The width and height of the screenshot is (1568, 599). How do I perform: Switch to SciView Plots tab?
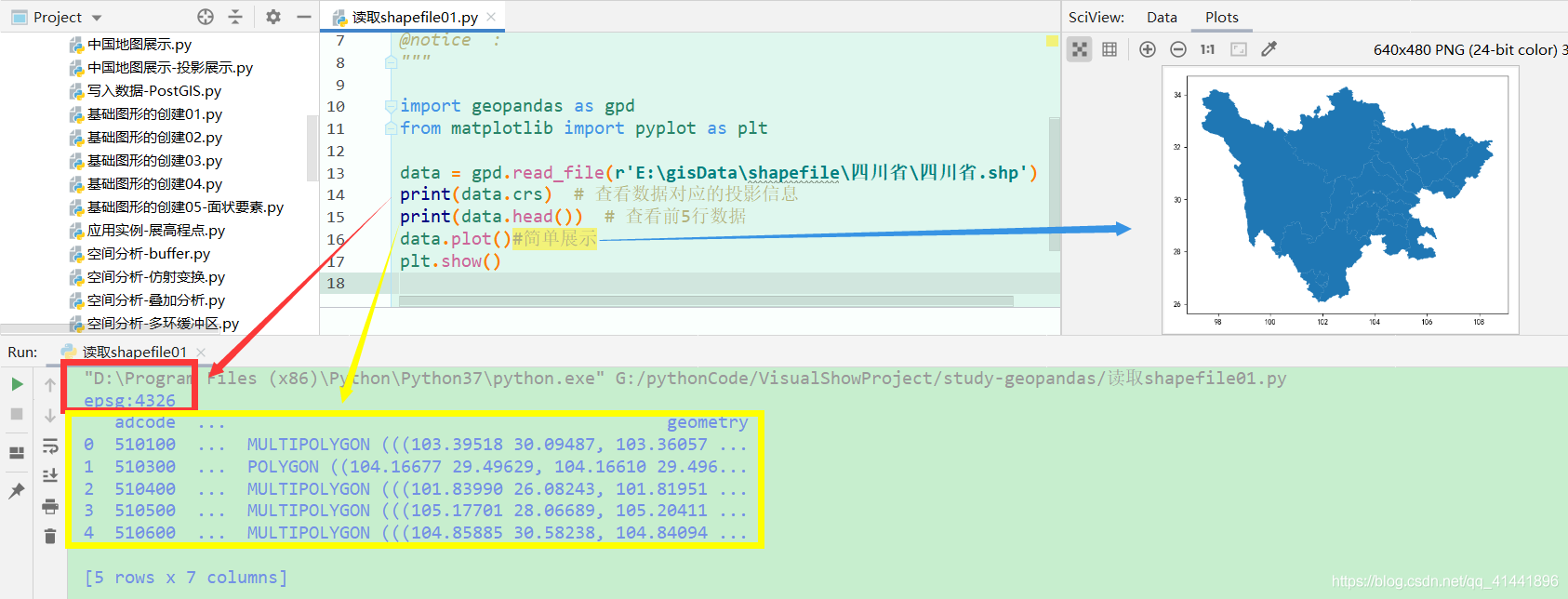click(1221, 17)
